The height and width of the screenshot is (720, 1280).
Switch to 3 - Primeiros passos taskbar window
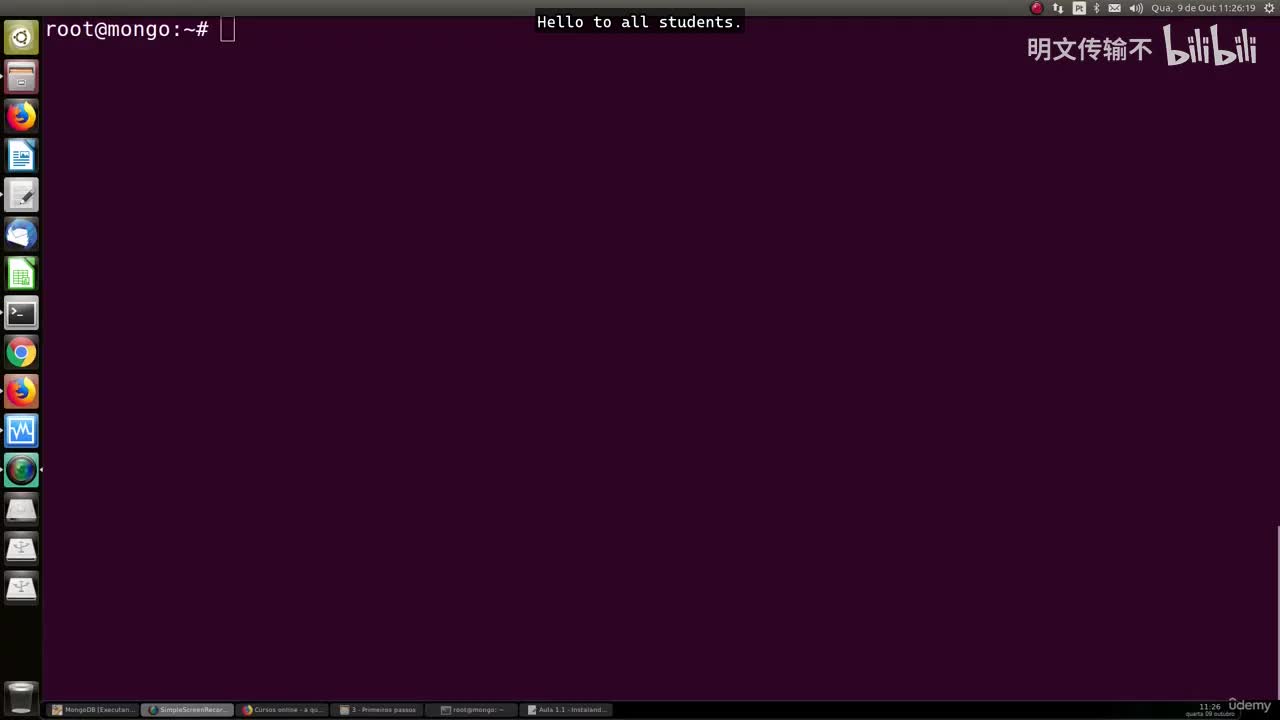click(x=378, y=710)
